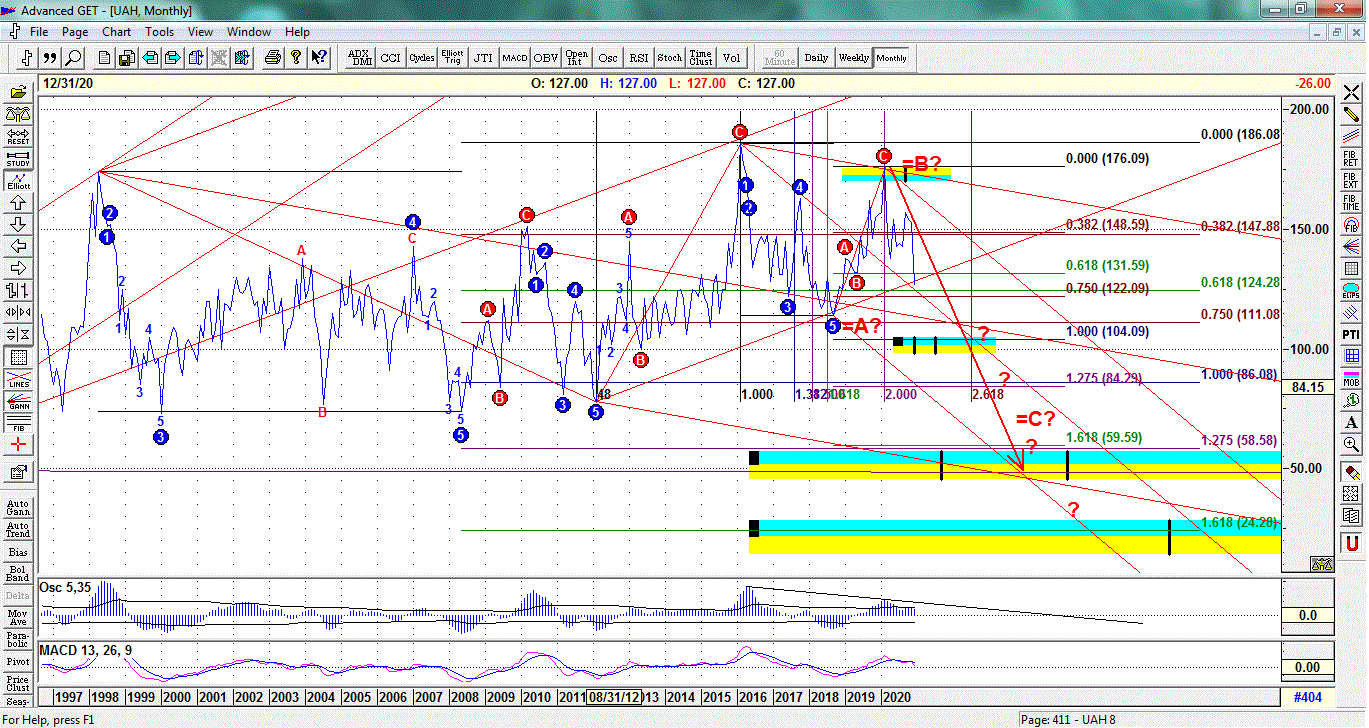Add the OBV indicator
Screen dimensions: 1369x728
545,57
